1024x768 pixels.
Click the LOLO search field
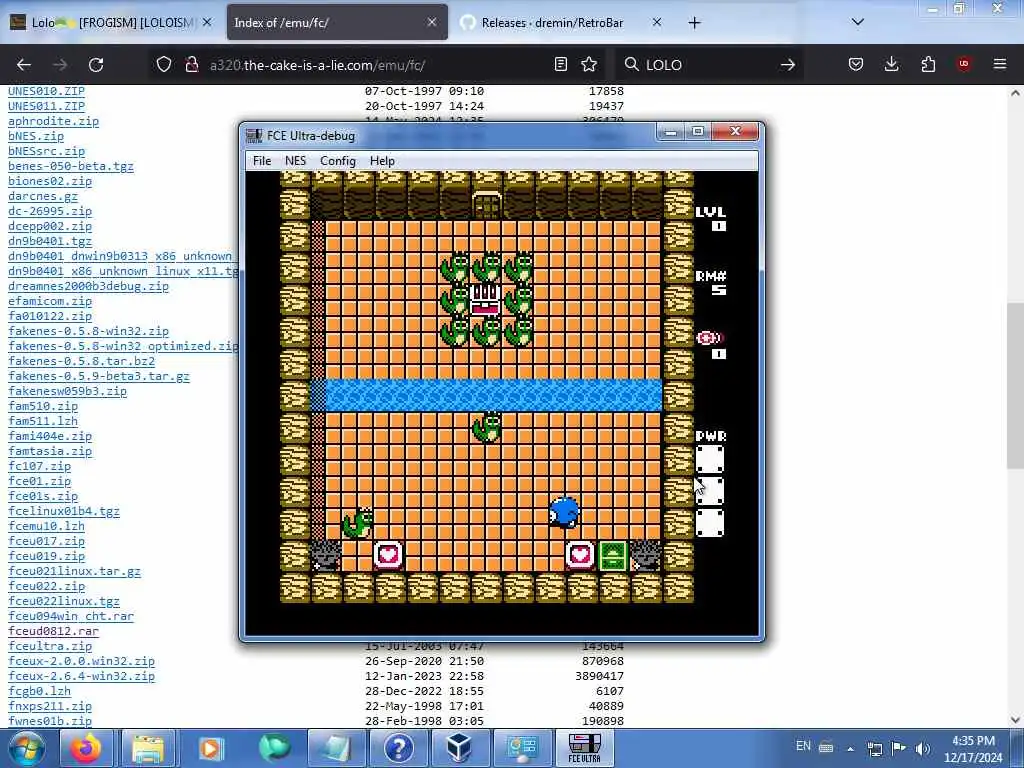[x=709, y=65]
